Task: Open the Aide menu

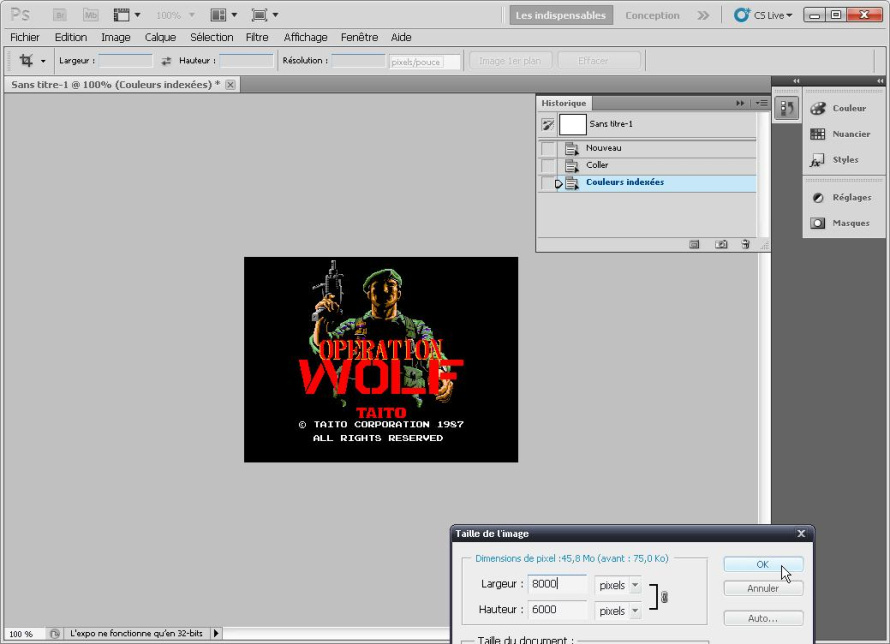Action: coord(401,37)
